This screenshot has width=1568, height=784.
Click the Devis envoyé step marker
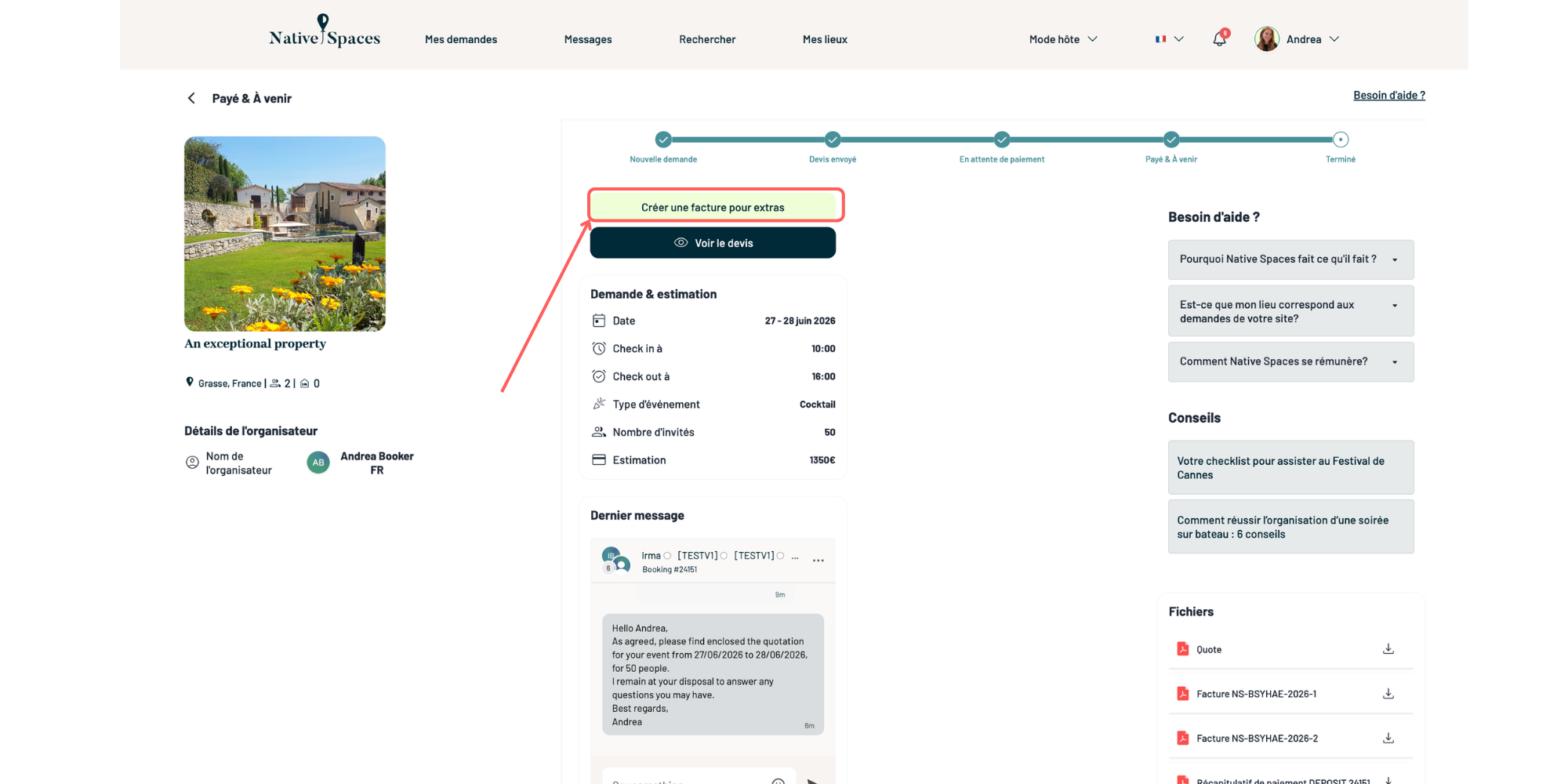pyautogui.click(x=833, y=140)
